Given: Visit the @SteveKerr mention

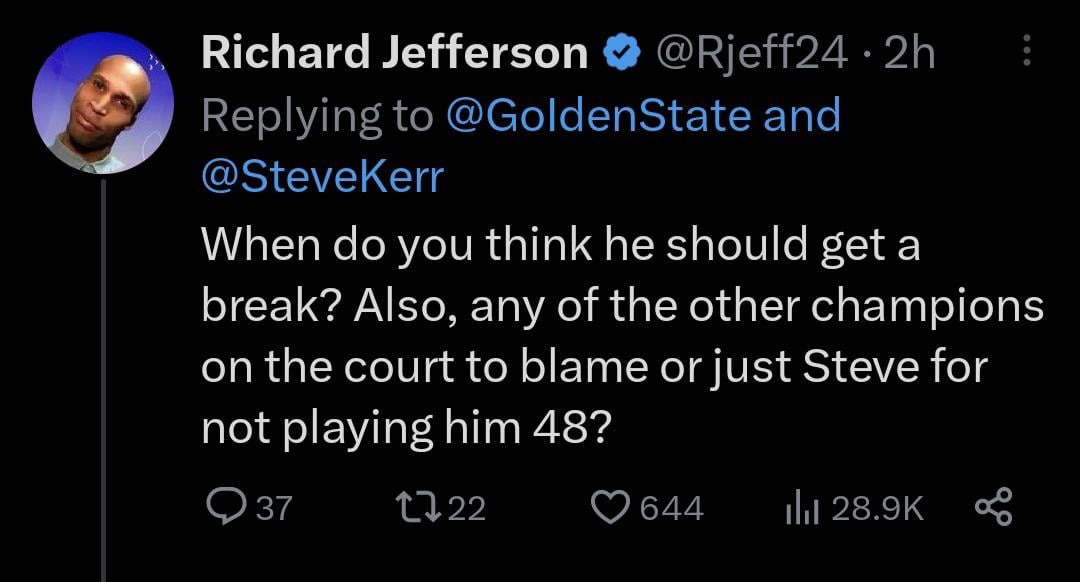Looking at the screenshot, I should [x=323, y=176].
